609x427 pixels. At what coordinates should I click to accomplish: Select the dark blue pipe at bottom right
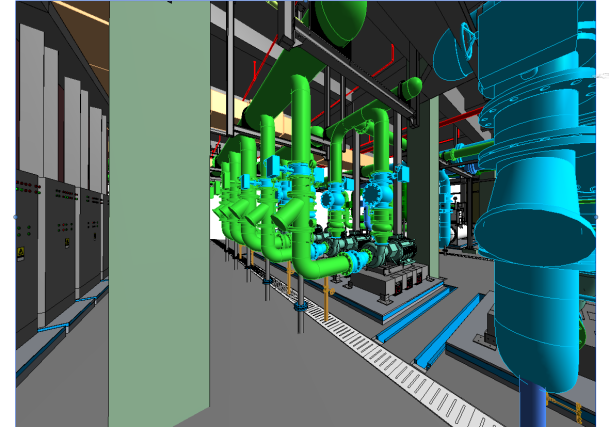[536, 405]
